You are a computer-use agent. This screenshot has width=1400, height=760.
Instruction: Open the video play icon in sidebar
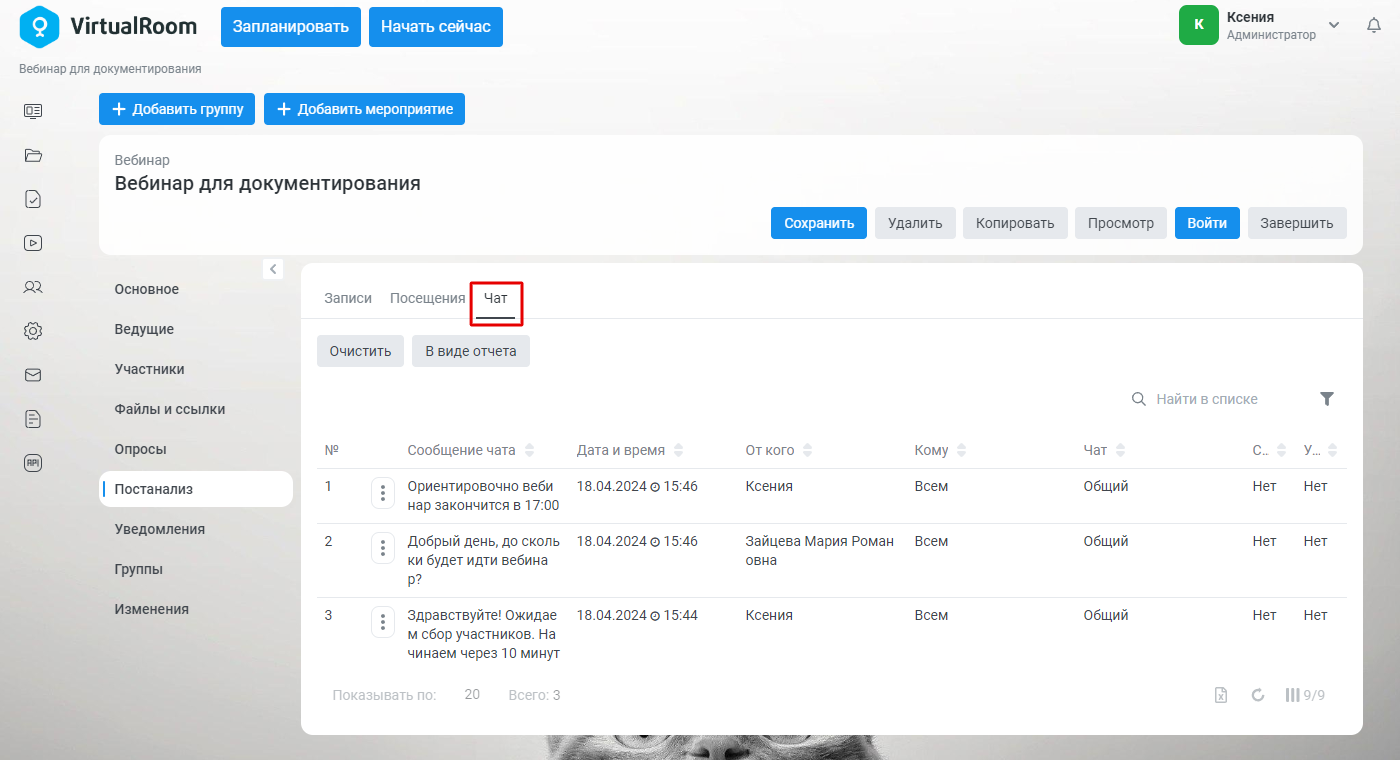(33, 242)
